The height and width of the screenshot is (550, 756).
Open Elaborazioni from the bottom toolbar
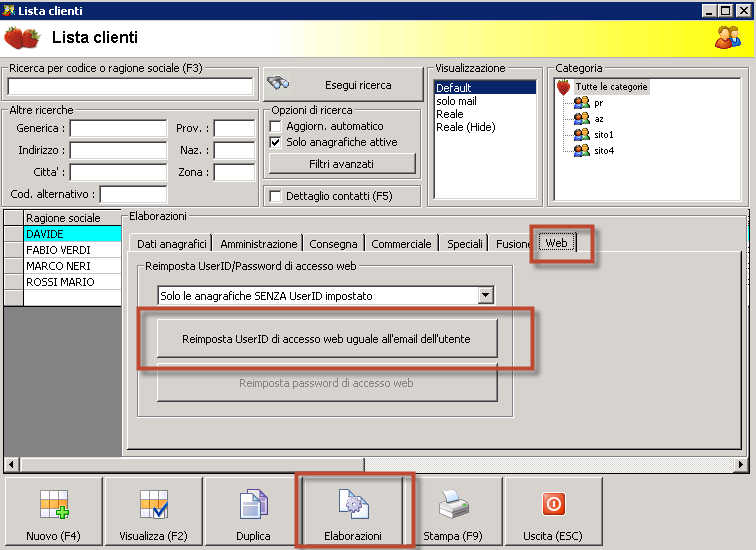353,511
